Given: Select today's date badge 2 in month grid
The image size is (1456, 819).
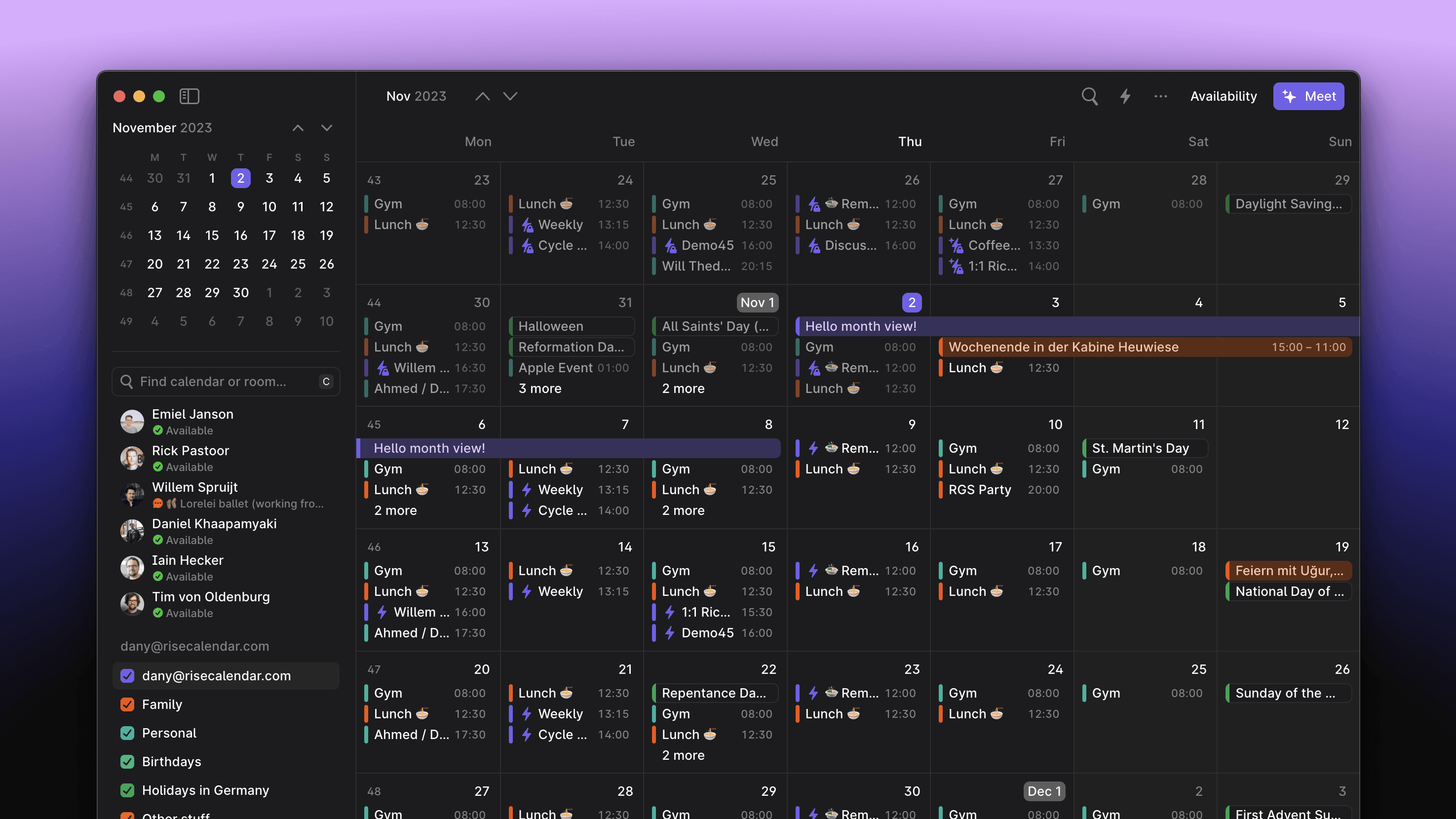Looking at the screenshot, I should tap(912, 303).
